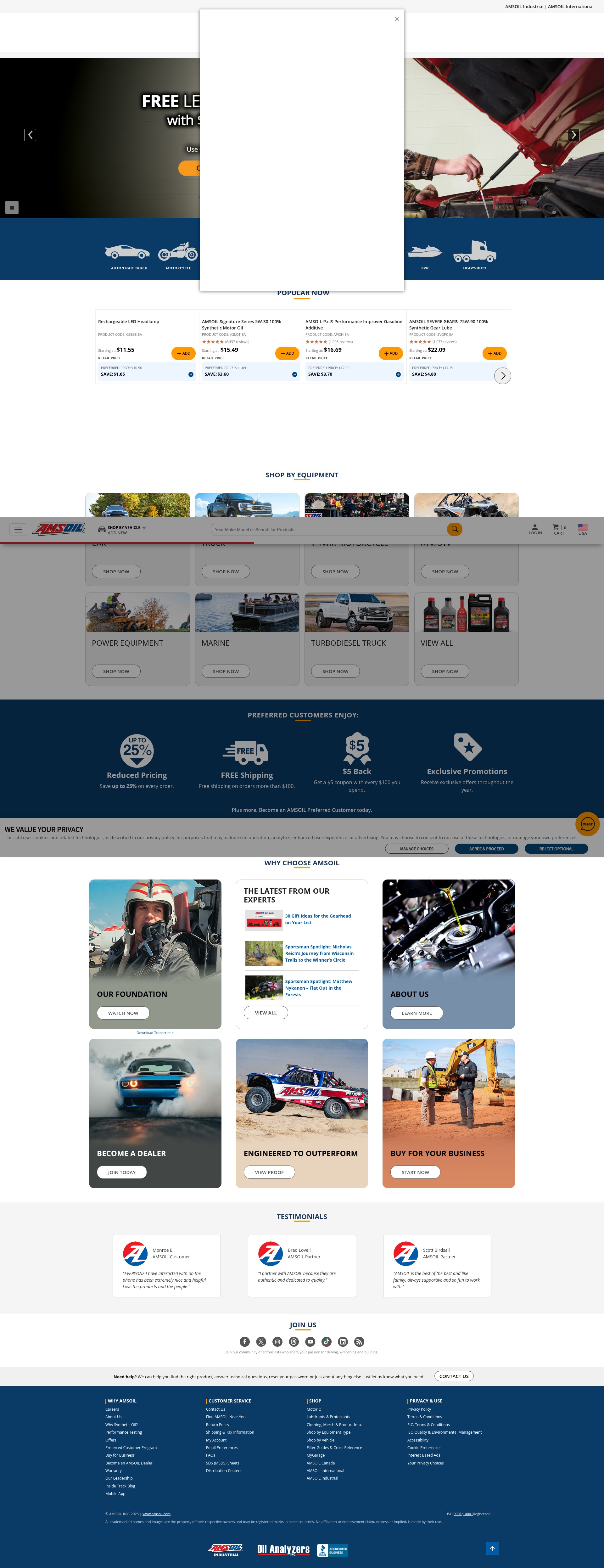Add P.i. Performance Improver to cart
604x1568 pixels.
[390, 353]
